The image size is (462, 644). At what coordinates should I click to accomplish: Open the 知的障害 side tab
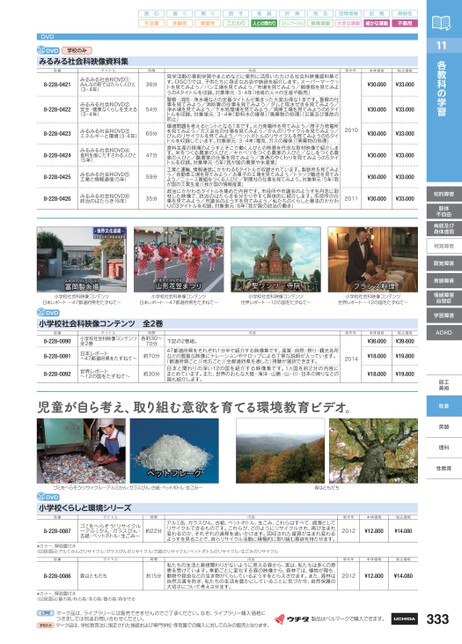[444, 194]
